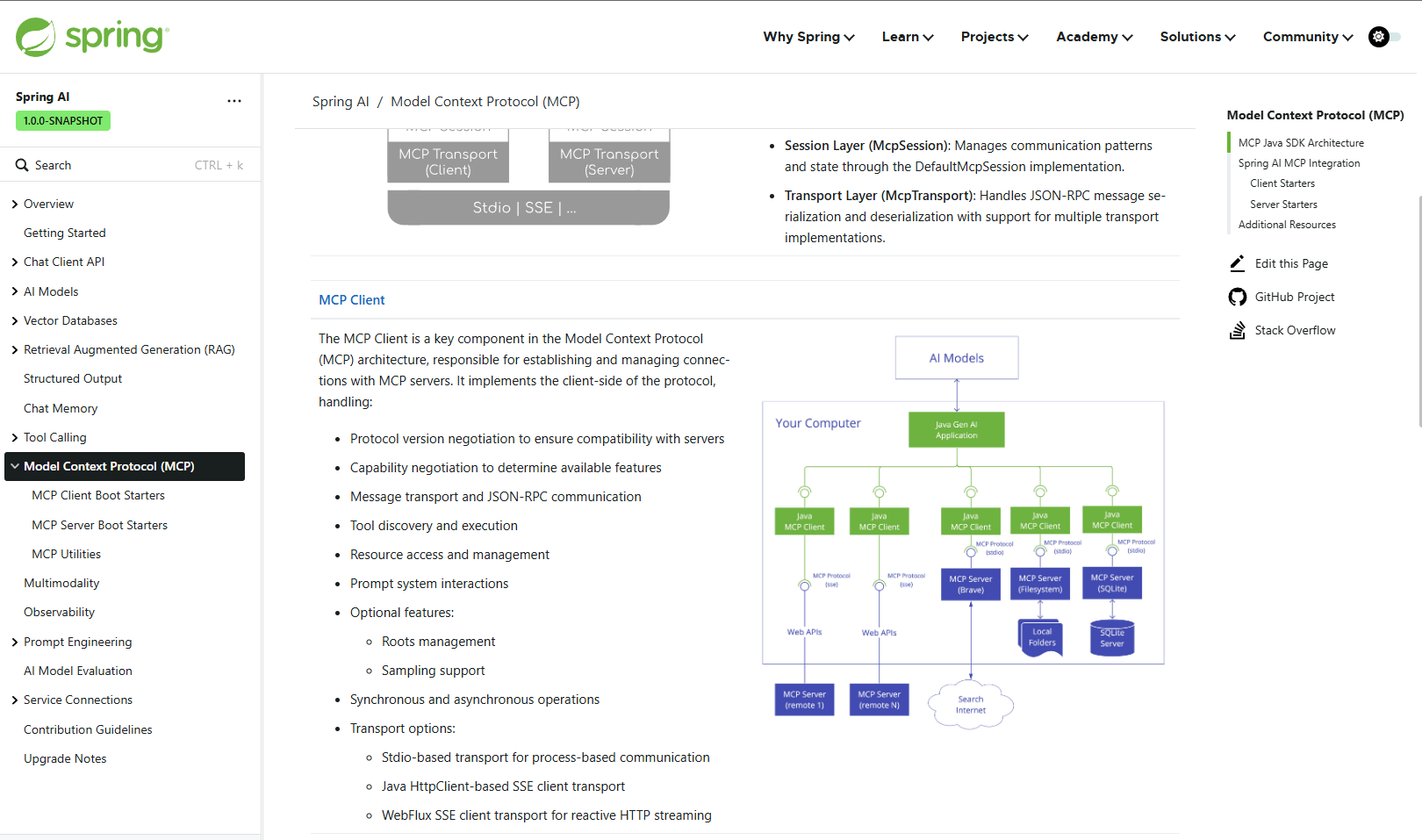This screenshot has height=840, width=1422.
Task: Open the Solutions menu
Action: [1197, 37]
